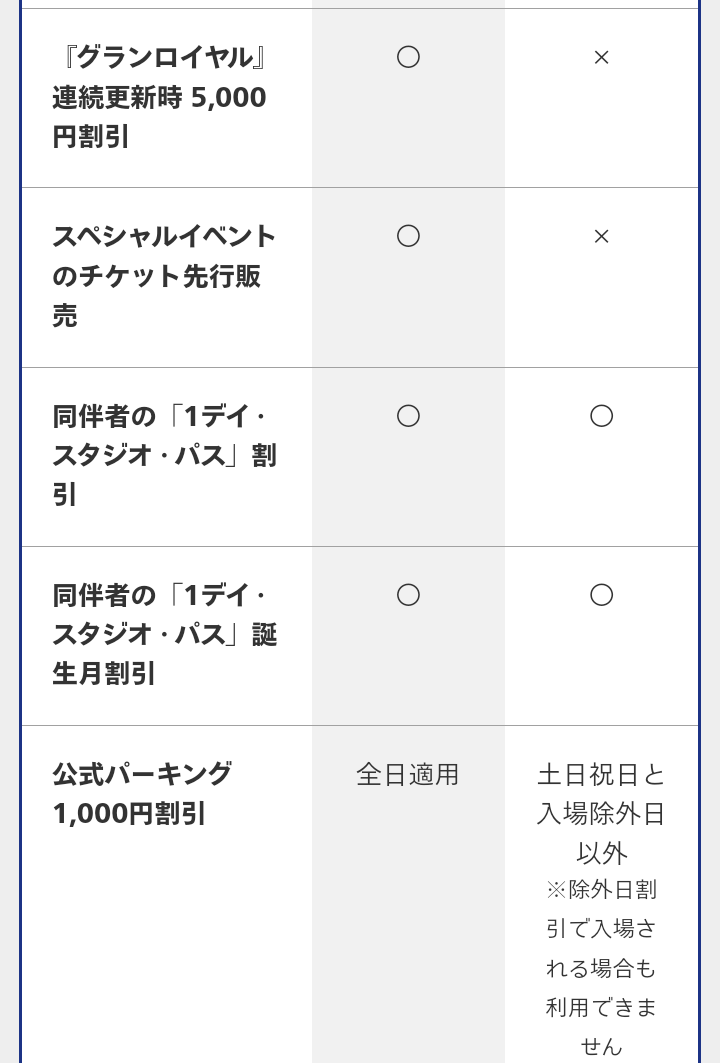Click the 全日適用 cell text
Screen dimensions: 720x1063
point(408,775)
